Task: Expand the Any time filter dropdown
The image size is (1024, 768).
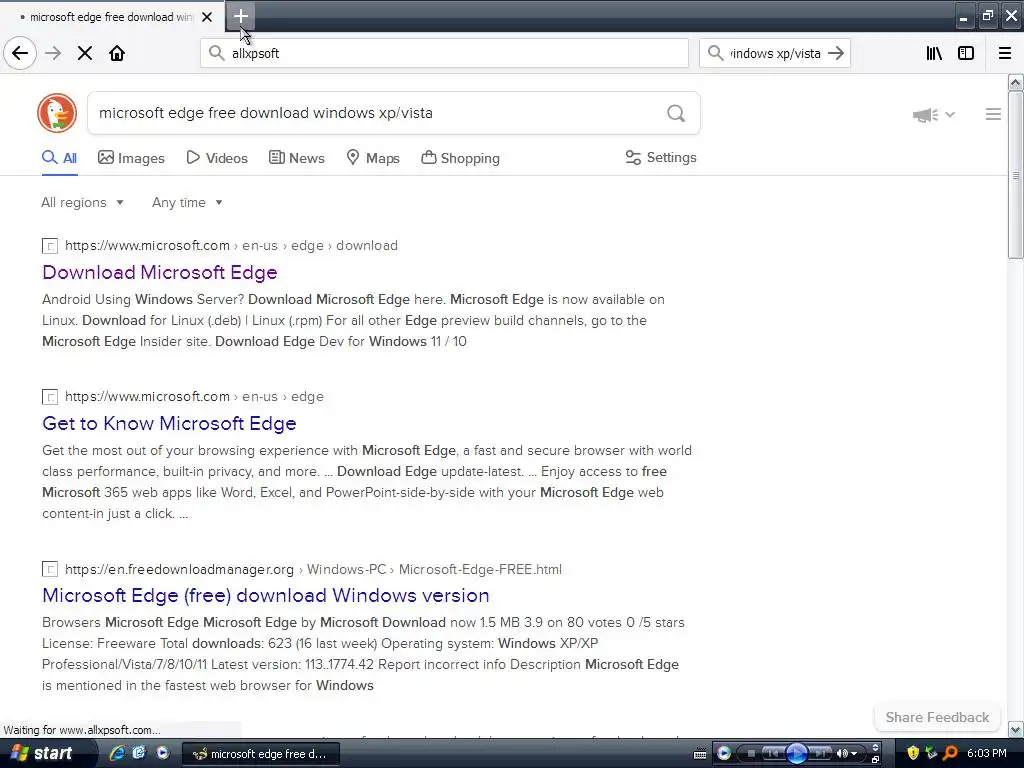Action: (187, 202)
